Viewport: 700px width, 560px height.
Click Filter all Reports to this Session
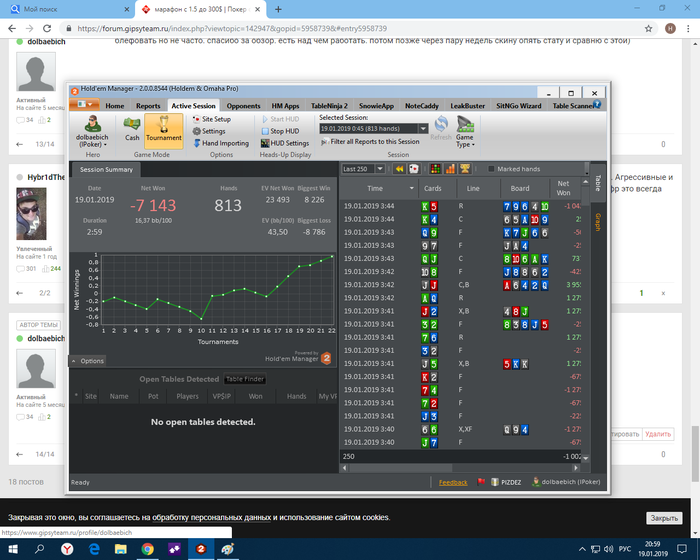[x=370, y=142]
